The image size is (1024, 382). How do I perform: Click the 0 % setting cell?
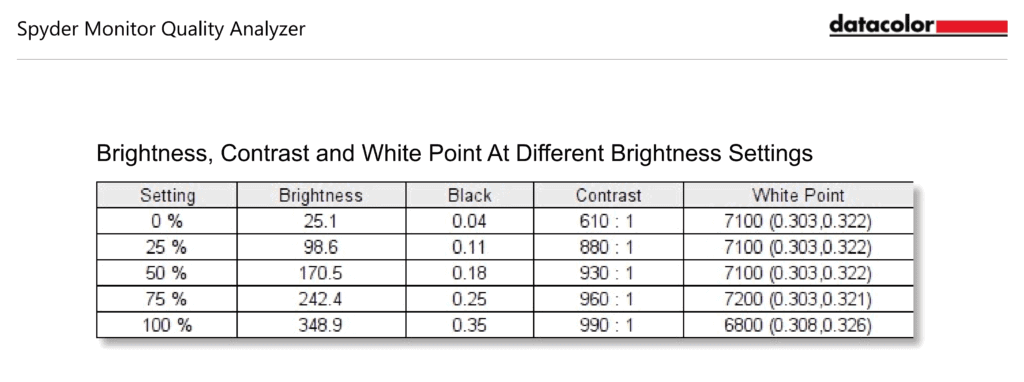(167, 221)
